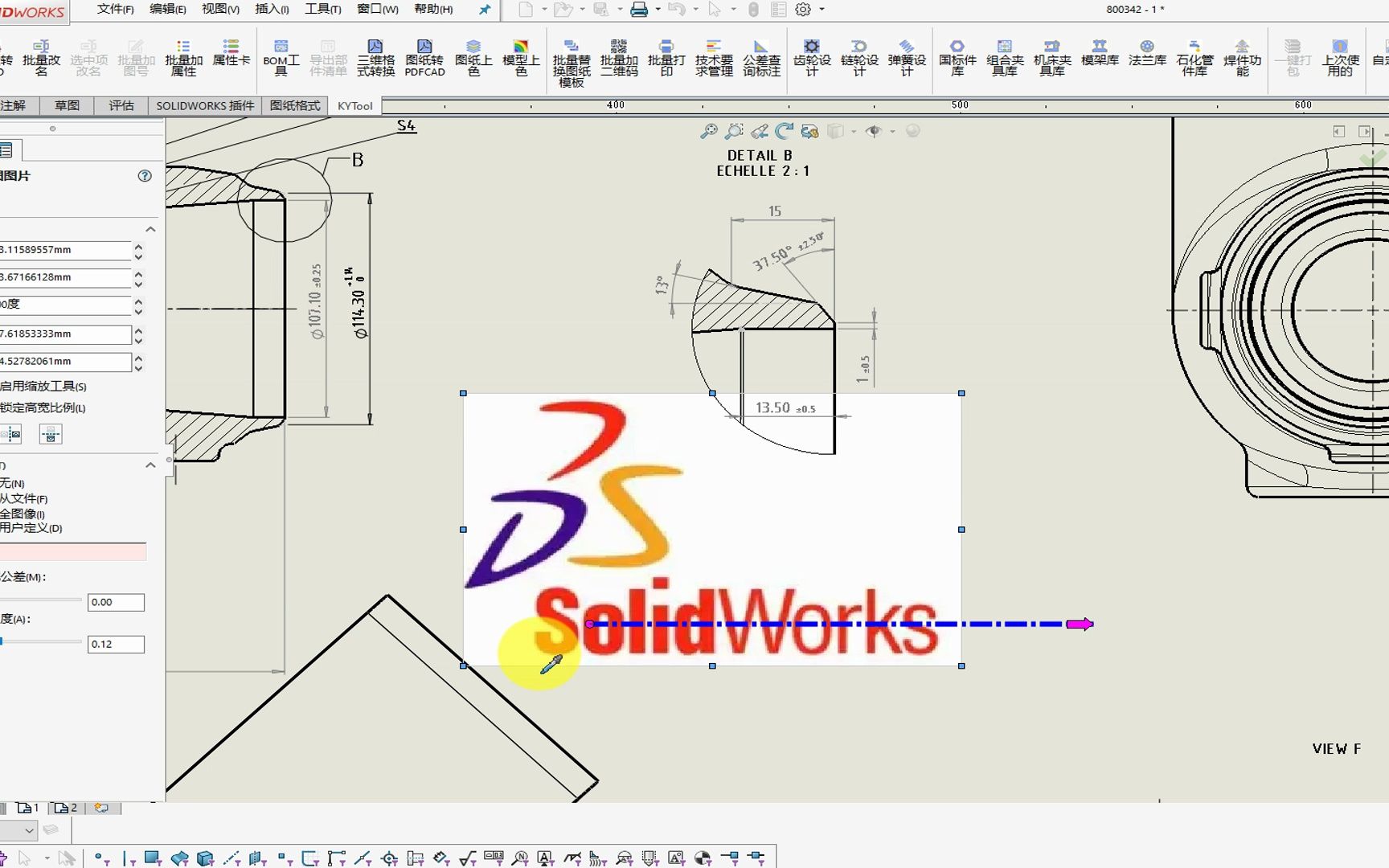Click the print icon in the title toolbar
Screen dimensions: 1389x868
[x=639, y=10]
